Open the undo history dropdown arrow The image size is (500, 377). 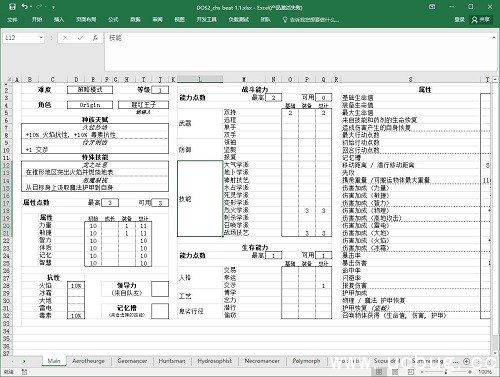point(31,7)
